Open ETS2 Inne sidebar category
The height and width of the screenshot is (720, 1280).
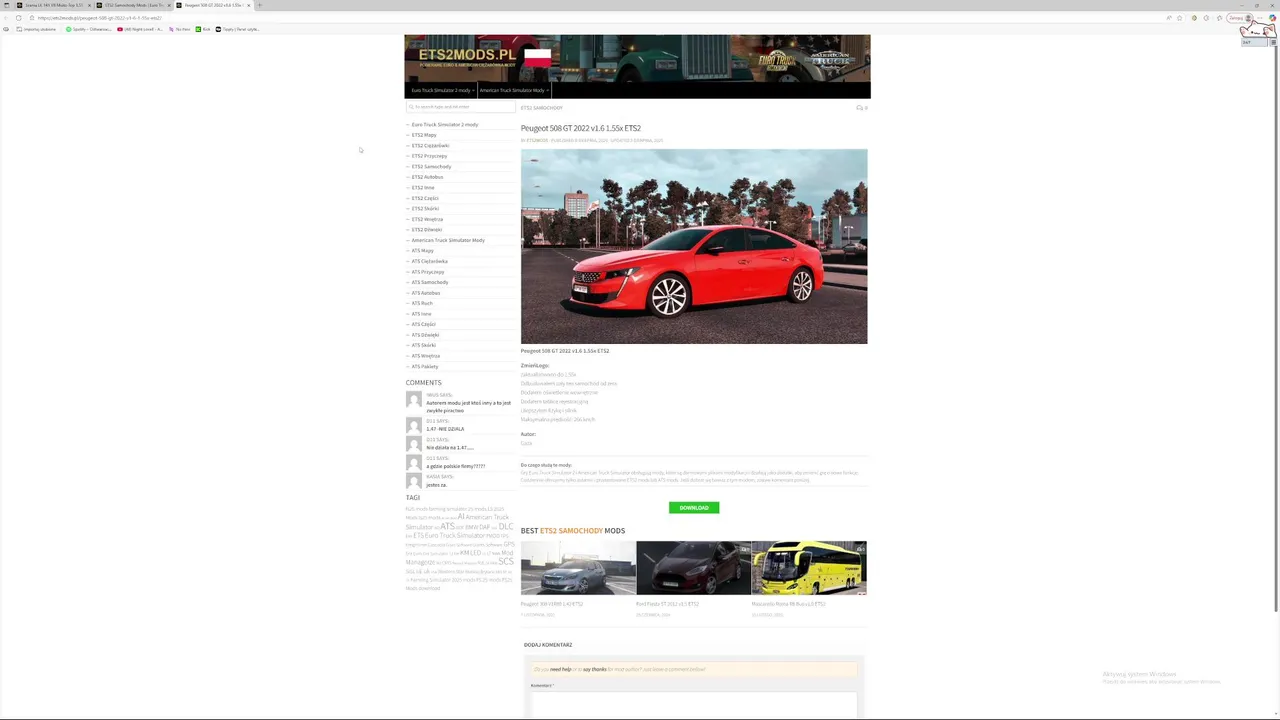coord(423,187)
